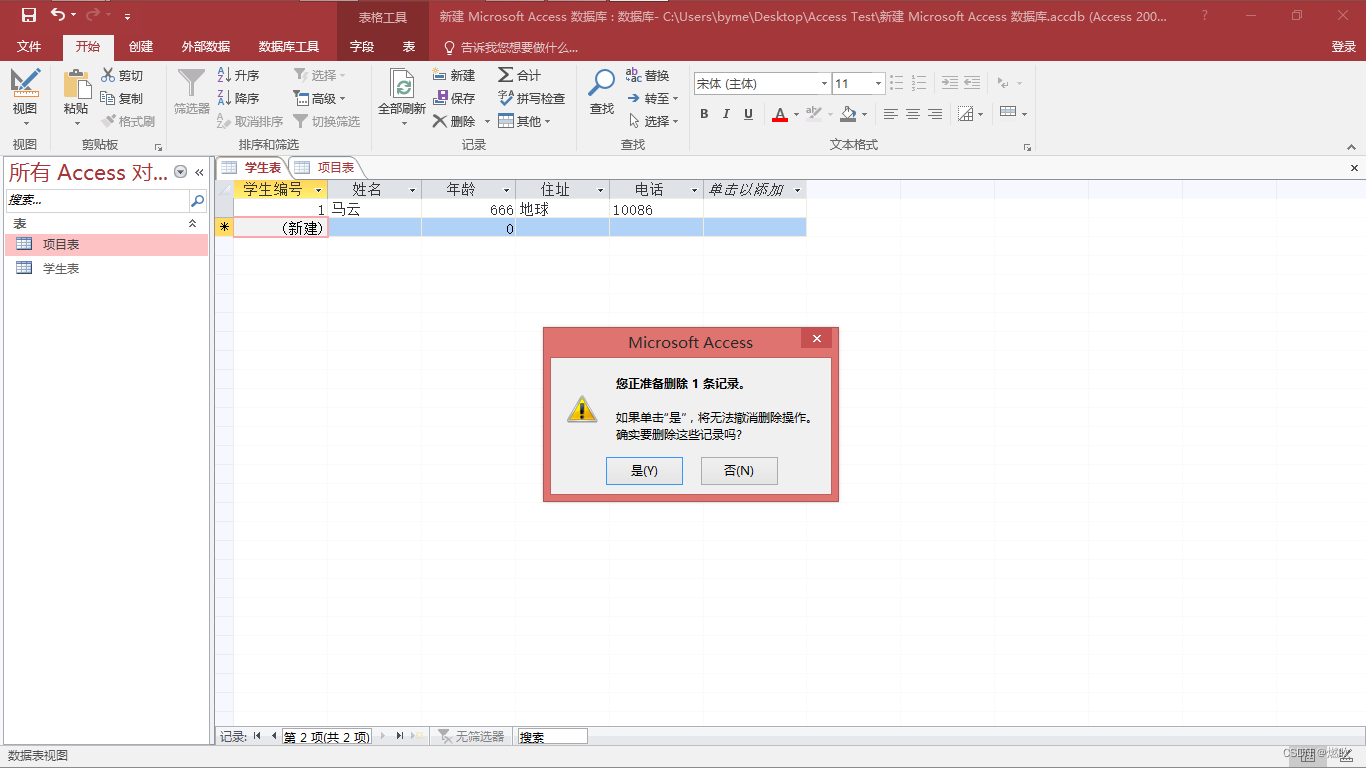
Task: Open the 学生编号 column filter arrow
Action: click(x=318, y=190)
